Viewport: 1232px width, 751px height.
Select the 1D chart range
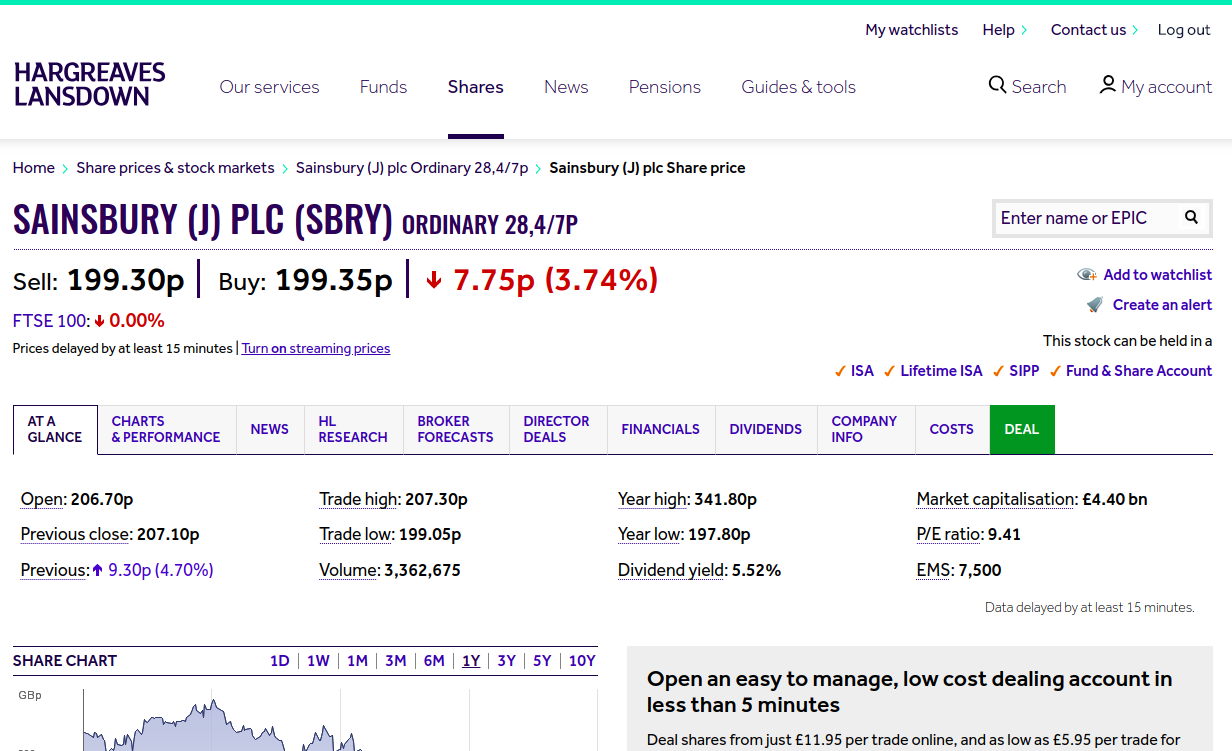[279, 661]
